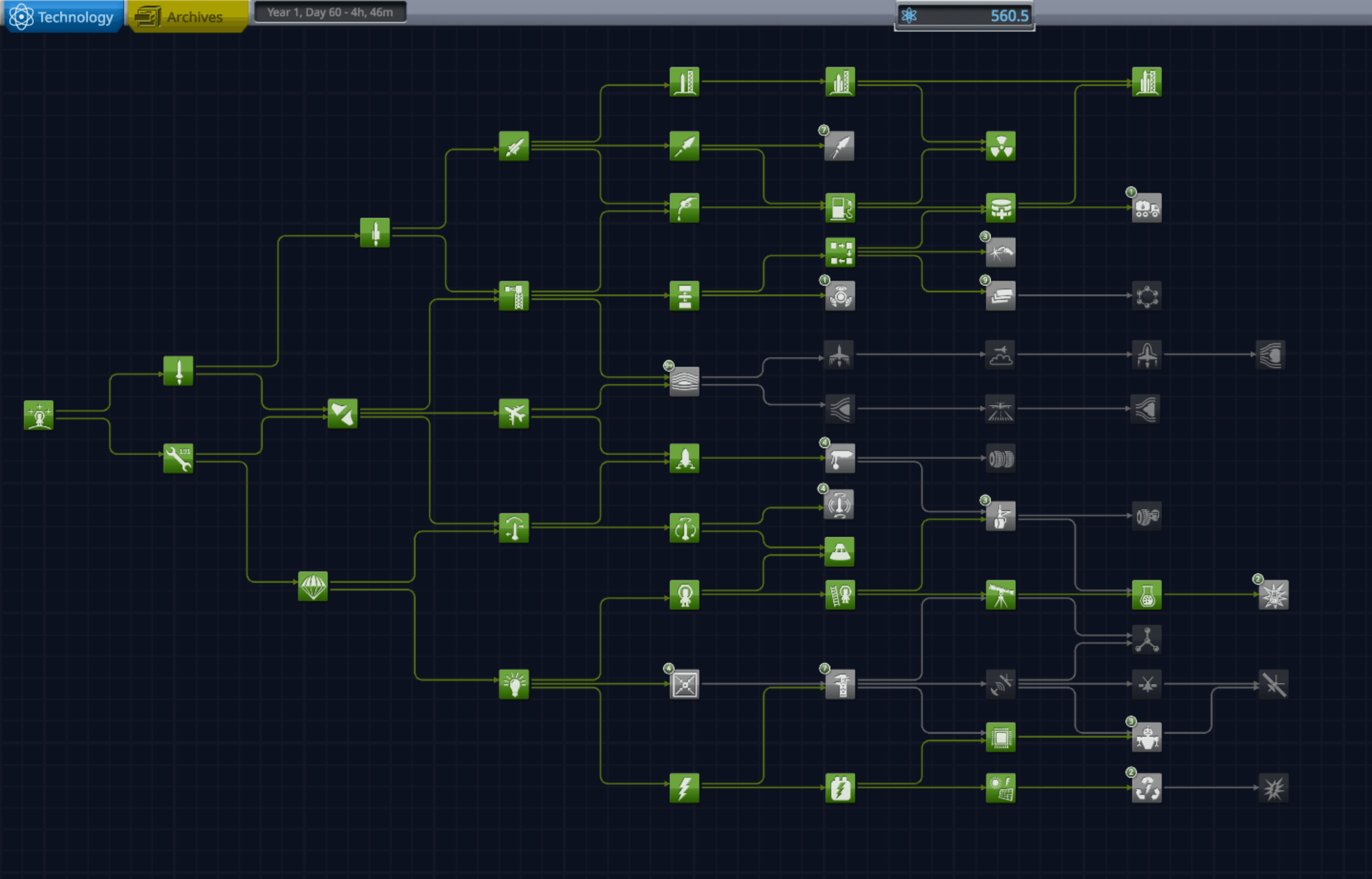Viewport: 1372px width, 879px height.
Task: Click the Year 1, Day 60 date readout
Action: point(330,12)
